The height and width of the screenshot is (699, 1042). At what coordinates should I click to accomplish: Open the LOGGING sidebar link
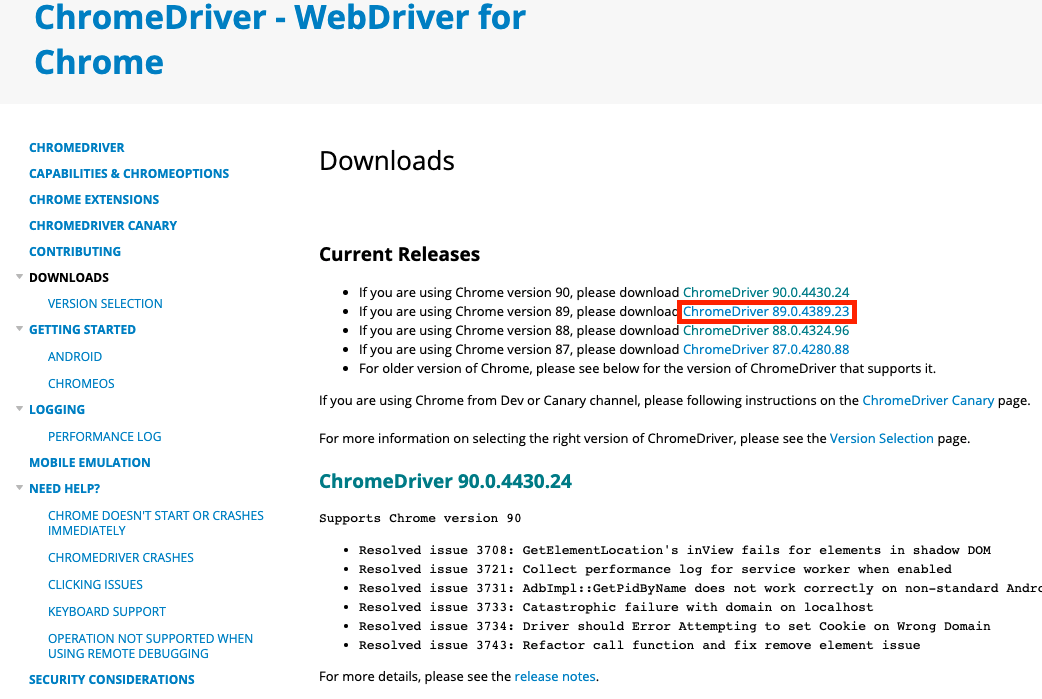57,409
